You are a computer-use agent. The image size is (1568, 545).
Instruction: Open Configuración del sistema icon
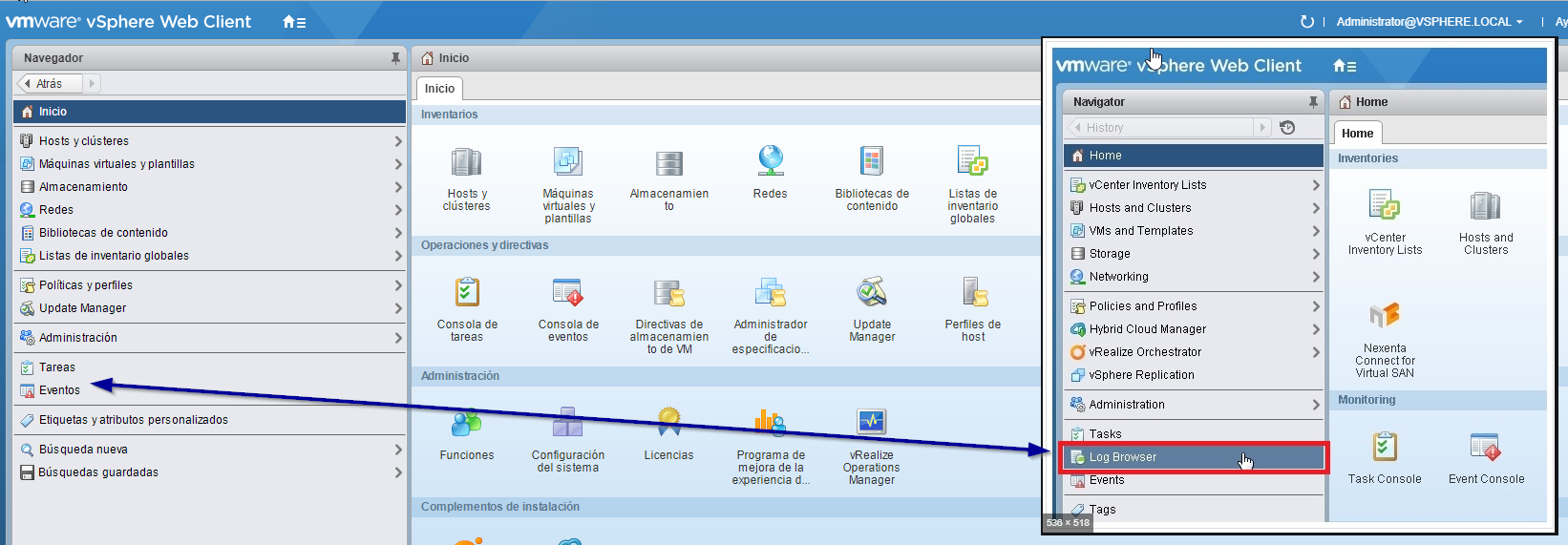pyautogui.click(x=568, y=423)
